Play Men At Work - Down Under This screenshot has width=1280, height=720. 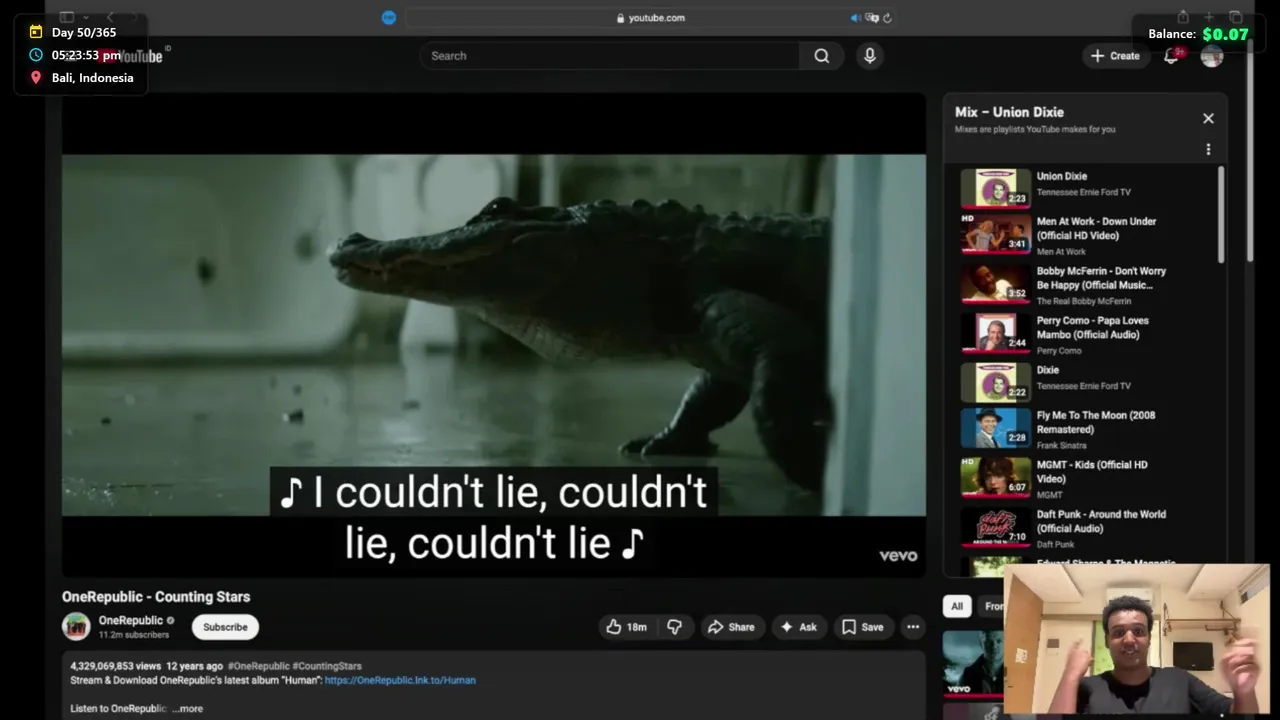pyautogui.click(x=1085, y=236)
